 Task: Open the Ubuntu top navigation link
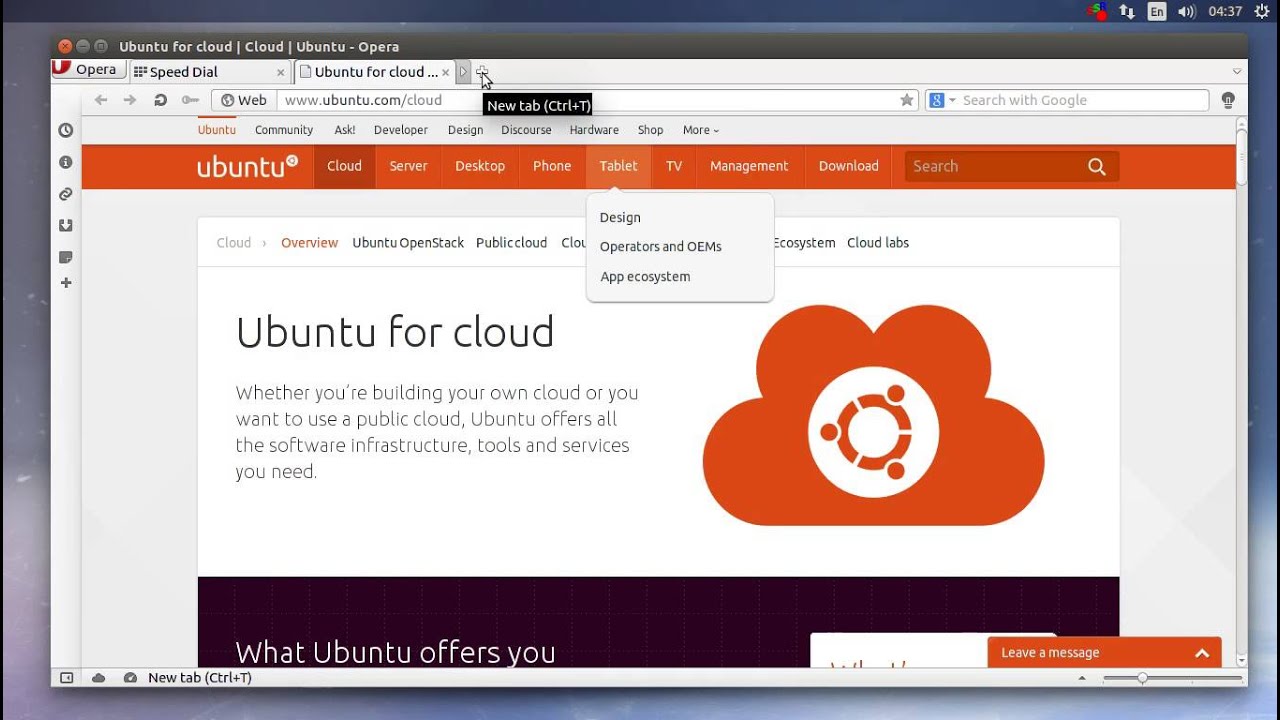[216, 130]
